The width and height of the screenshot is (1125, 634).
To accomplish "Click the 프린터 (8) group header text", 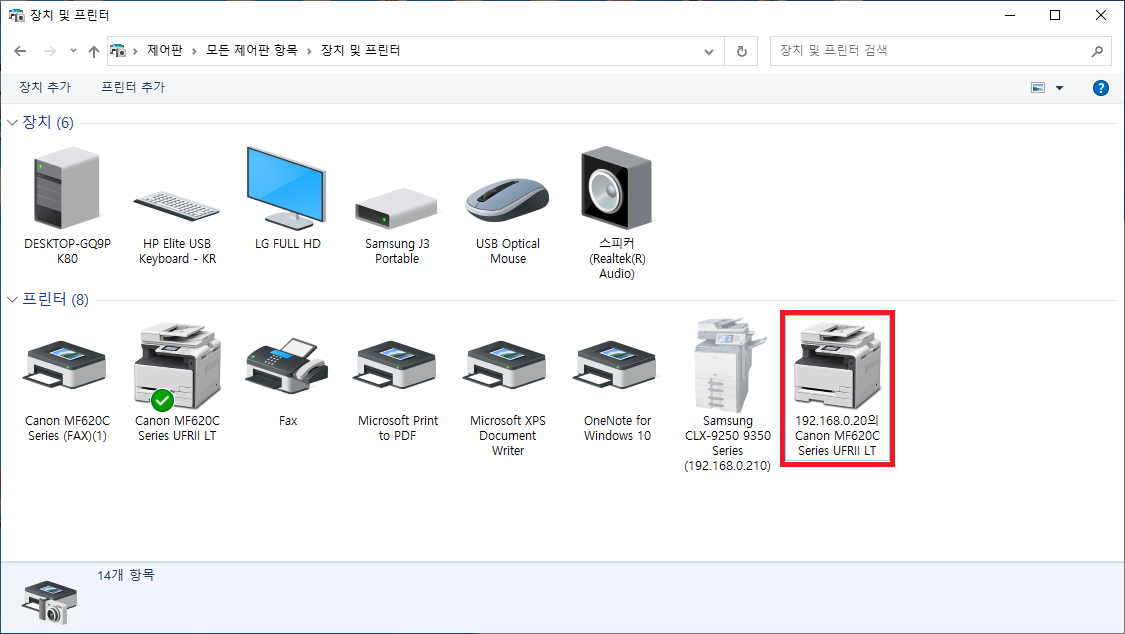I will click(56, 300).
